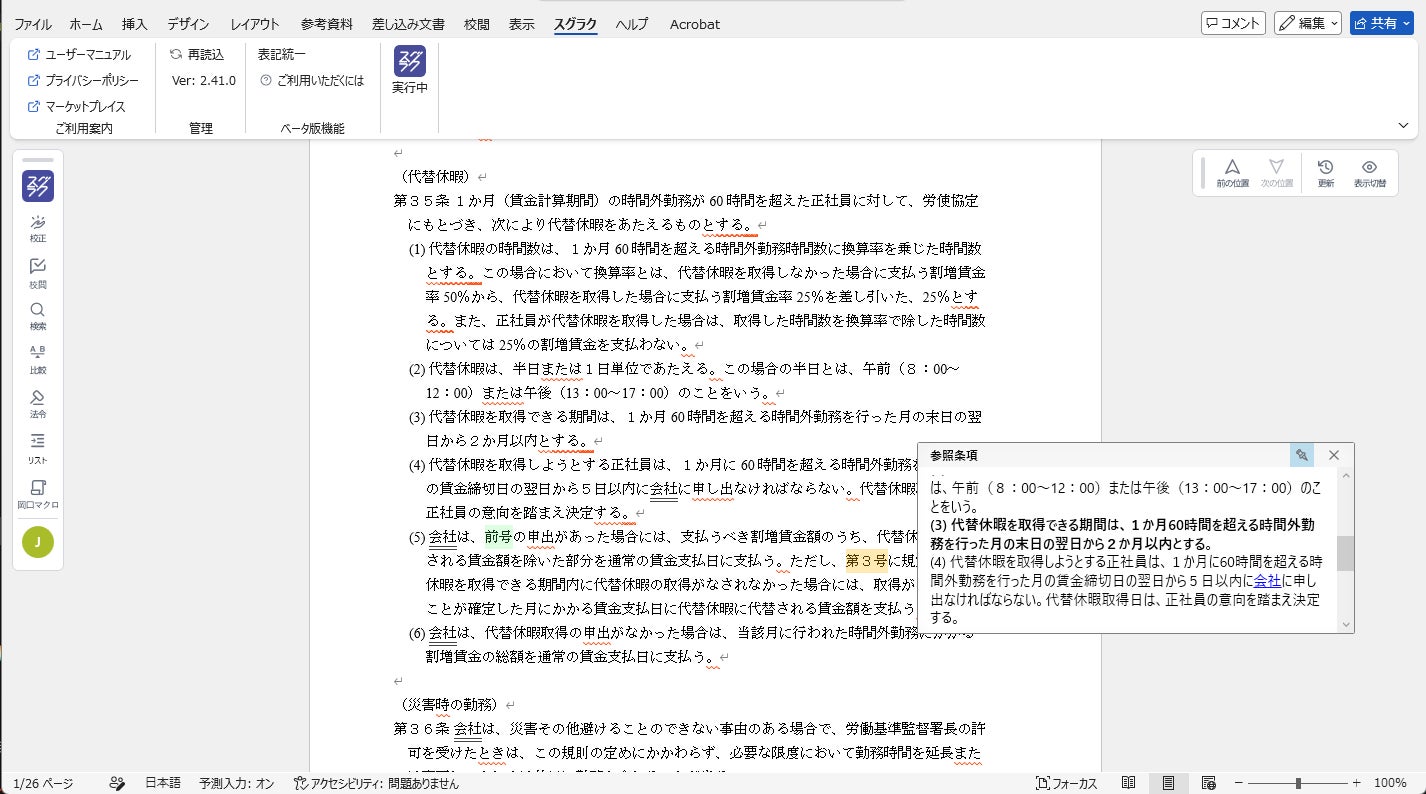Screen dimensions: 1426x794
Task: Open the 校正 proofreading tool
Action: [x=38, y=229]
